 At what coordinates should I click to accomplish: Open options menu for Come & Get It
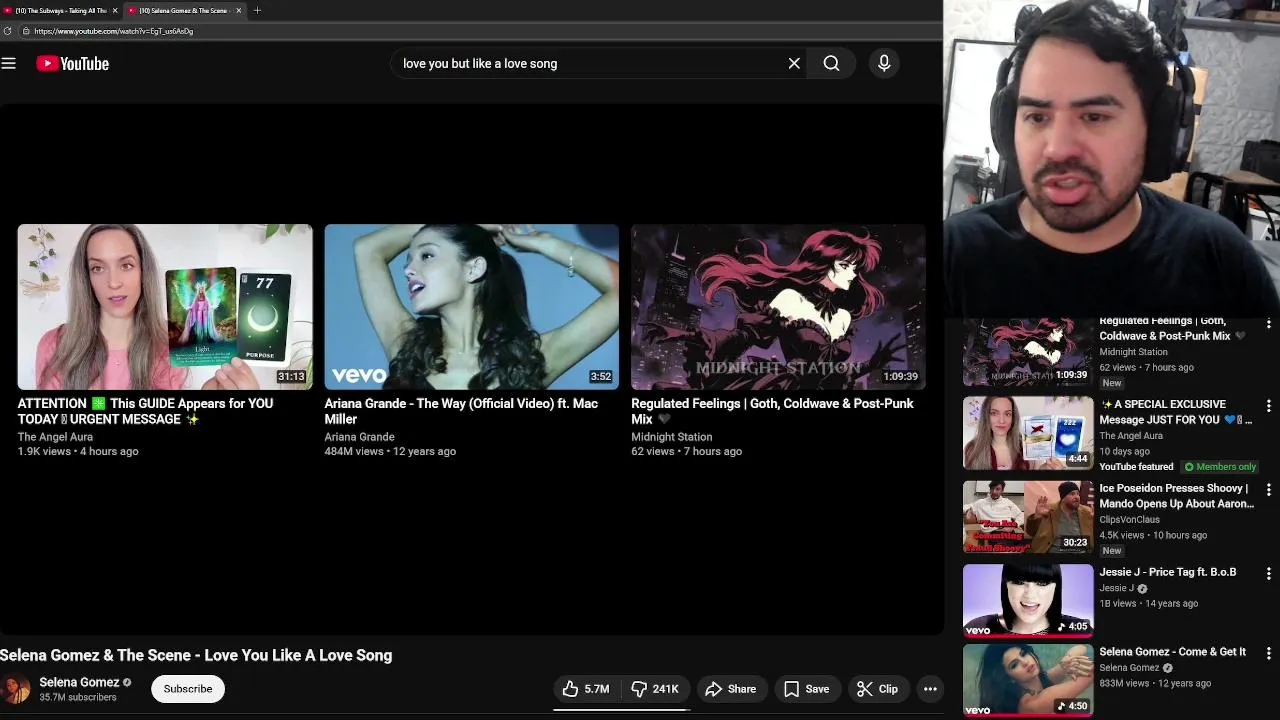[1268, 654]
